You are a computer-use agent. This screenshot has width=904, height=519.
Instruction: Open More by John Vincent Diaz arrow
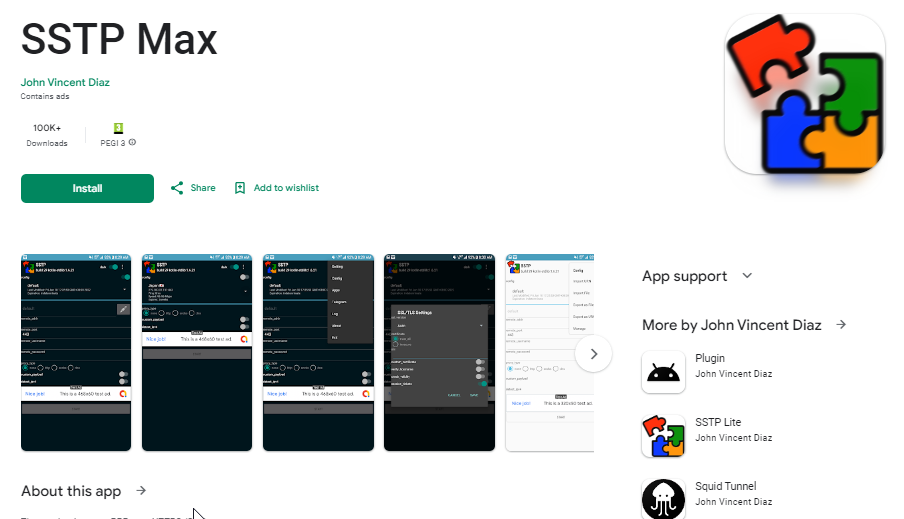click(841, 325)
